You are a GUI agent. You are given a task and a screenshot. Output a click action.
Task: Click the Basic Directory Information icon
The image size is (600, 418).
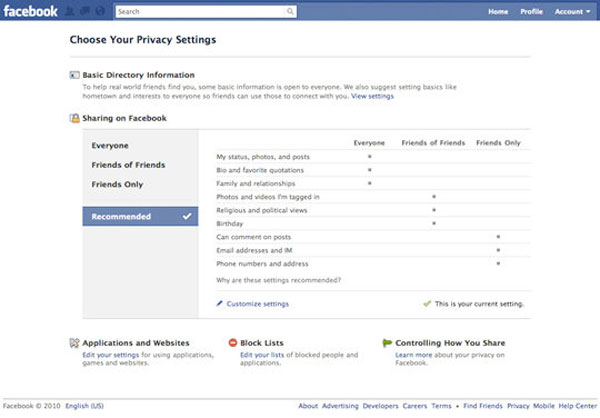(x=74, y=75)
